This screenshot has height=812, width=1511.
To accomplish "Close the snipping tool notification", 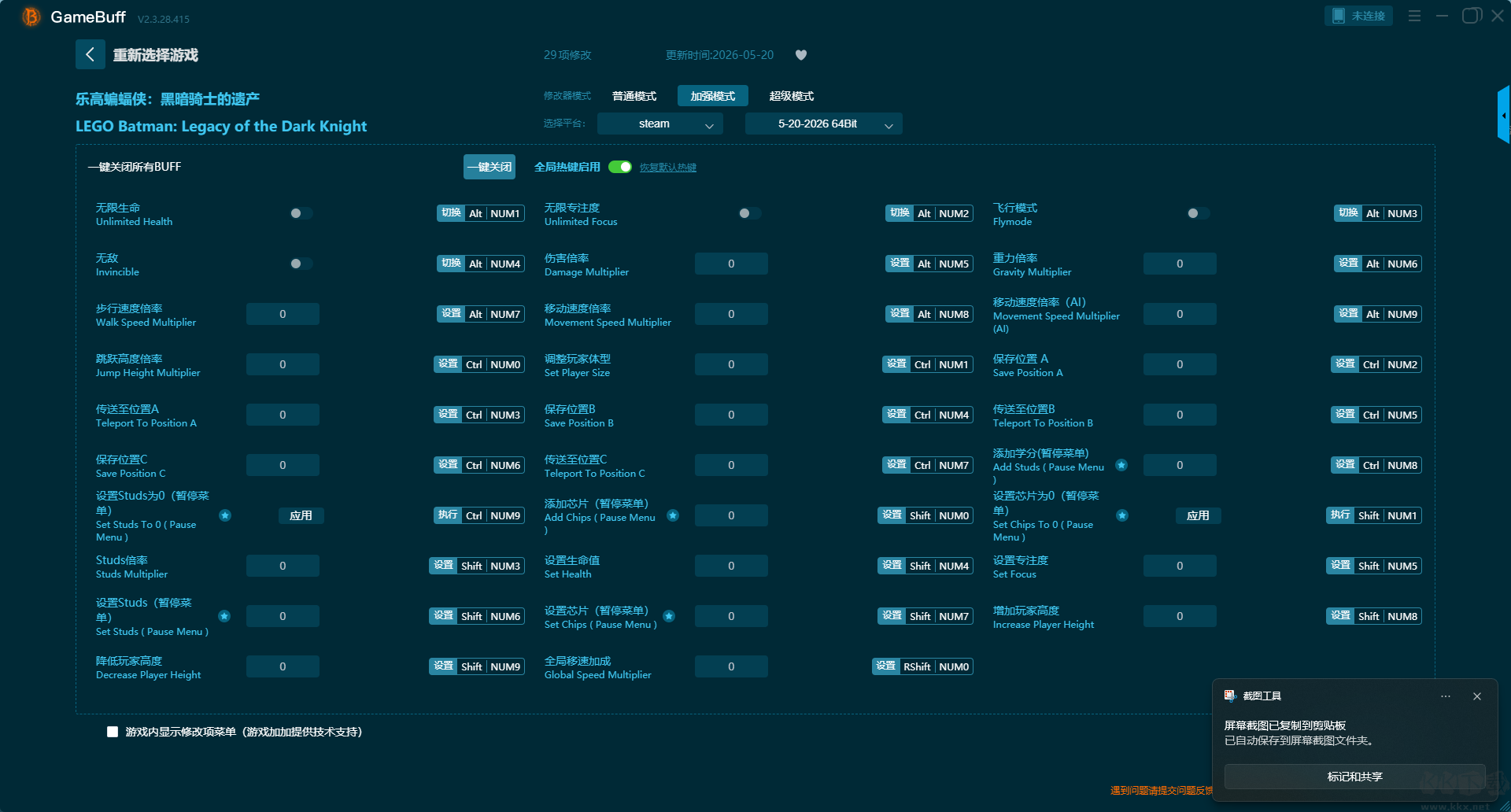I will pyautogui.click(x=1477, y=696).
